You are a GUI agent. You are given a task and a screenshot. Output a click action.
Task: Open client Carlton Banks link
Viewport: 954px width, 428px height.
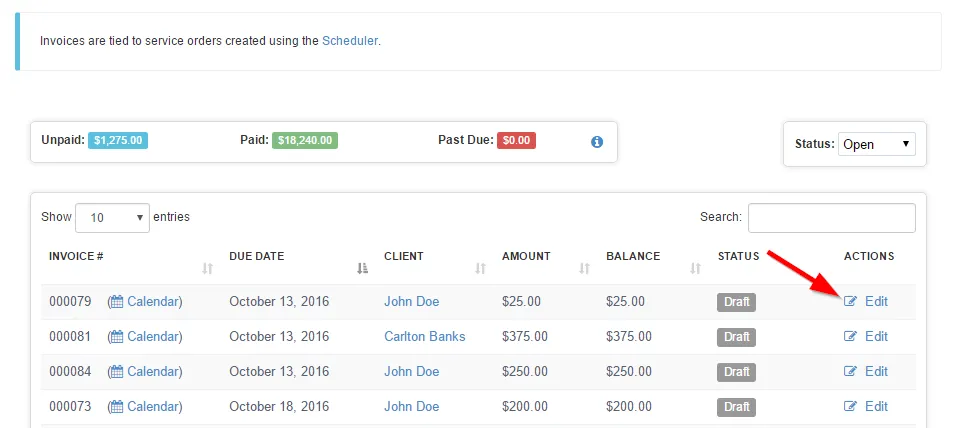click(425, 337)
